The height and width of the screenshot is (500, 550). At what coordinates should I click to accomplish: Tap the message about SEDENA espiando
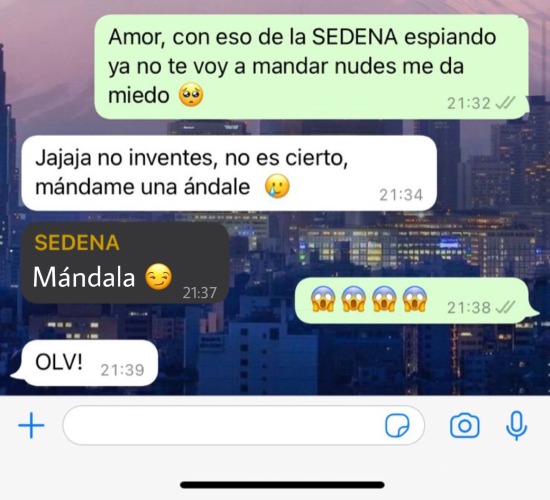[x=311, y=67]
